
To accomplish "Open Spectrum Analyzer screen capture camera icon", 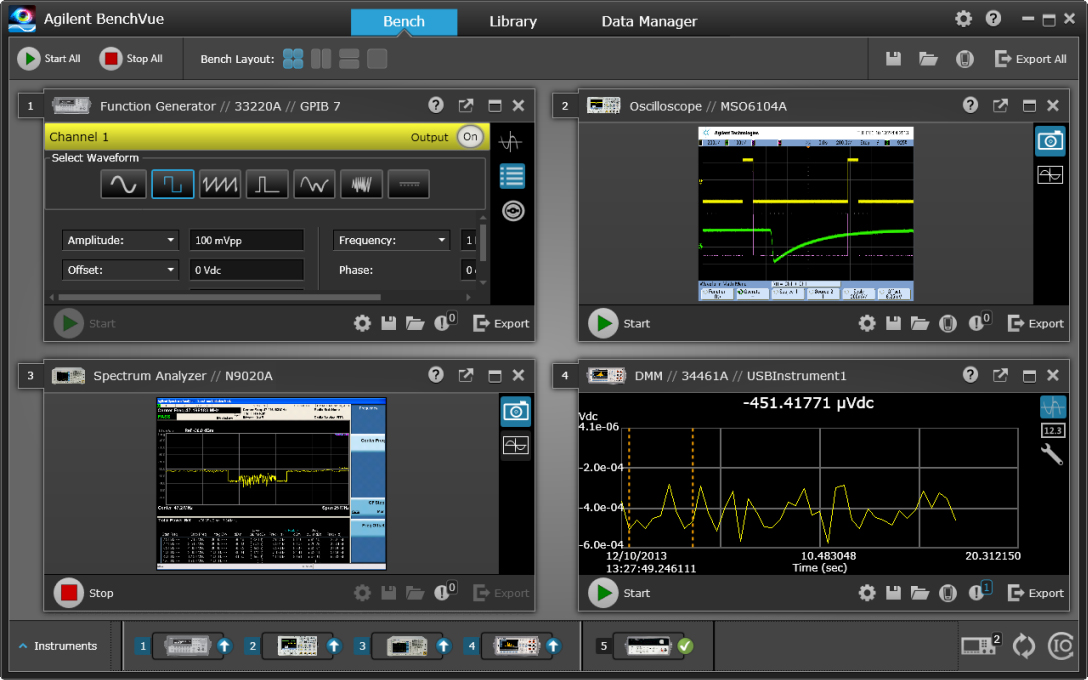I will pyautogui.click(x=516, y=411).
